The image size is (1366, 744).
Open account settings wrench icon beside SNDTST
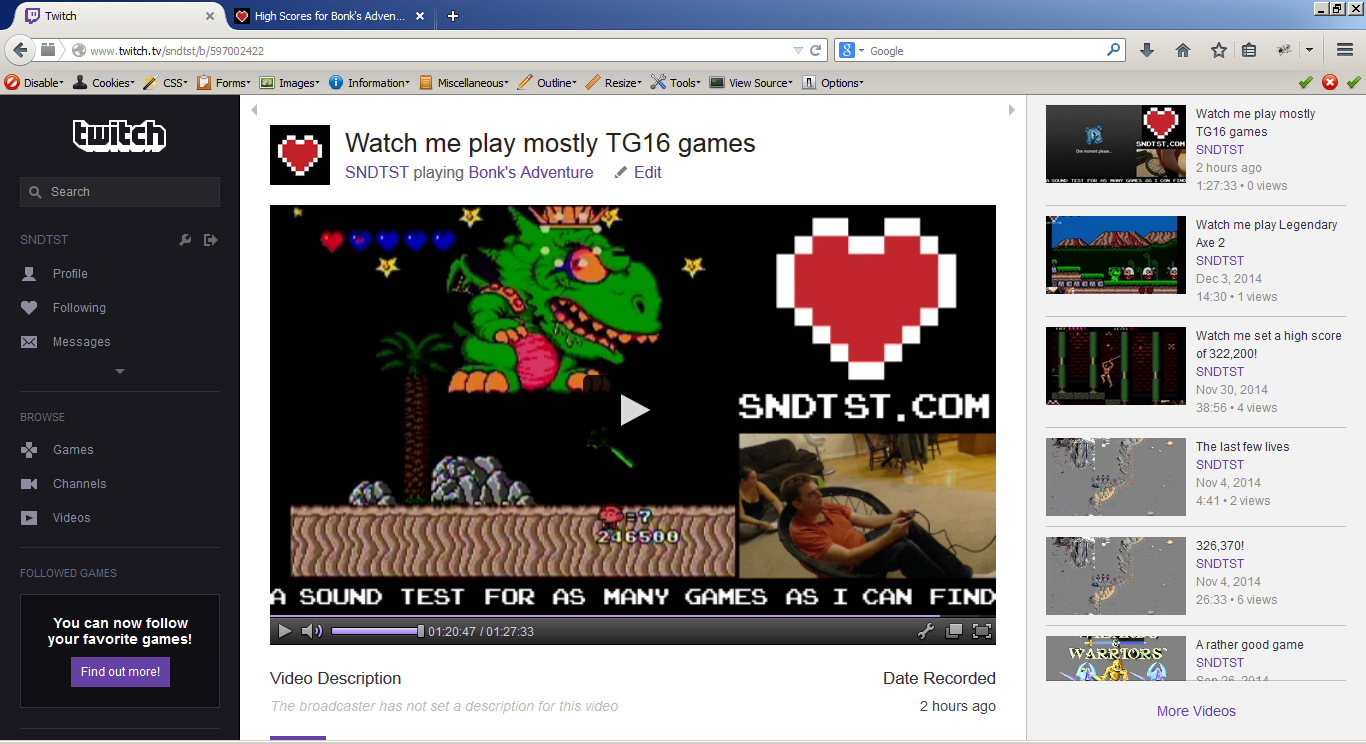[185, 240]
